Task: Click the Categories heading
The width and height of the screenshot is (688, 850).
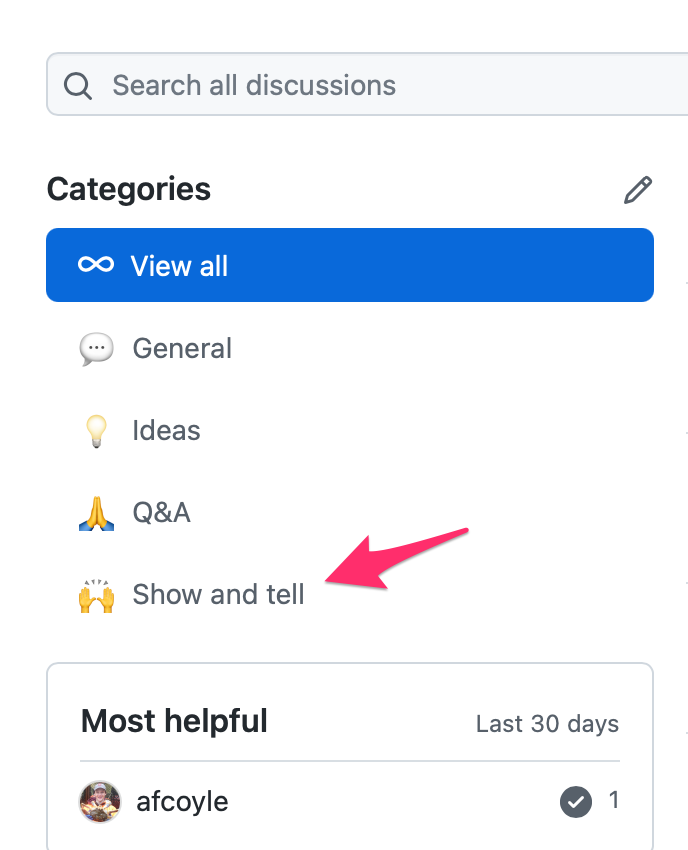Action: click(x=128, y=189)
